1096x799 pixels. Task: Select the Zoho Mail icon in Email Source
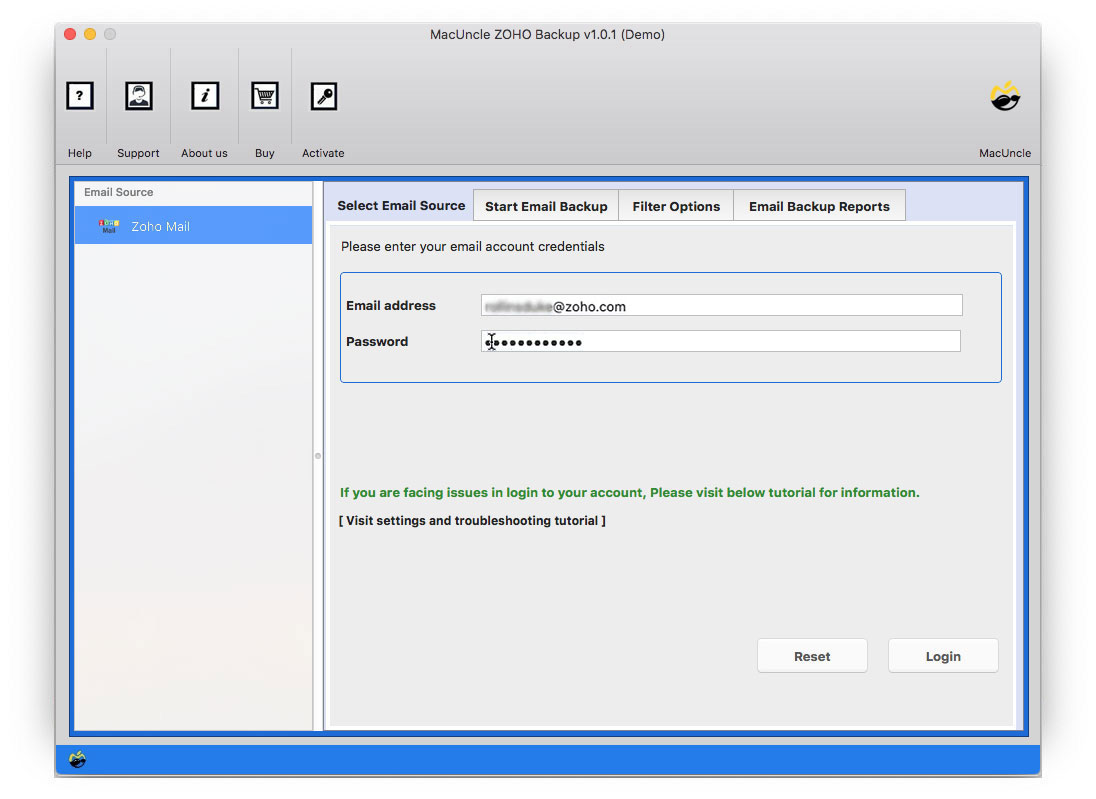[x=110, y=225]
